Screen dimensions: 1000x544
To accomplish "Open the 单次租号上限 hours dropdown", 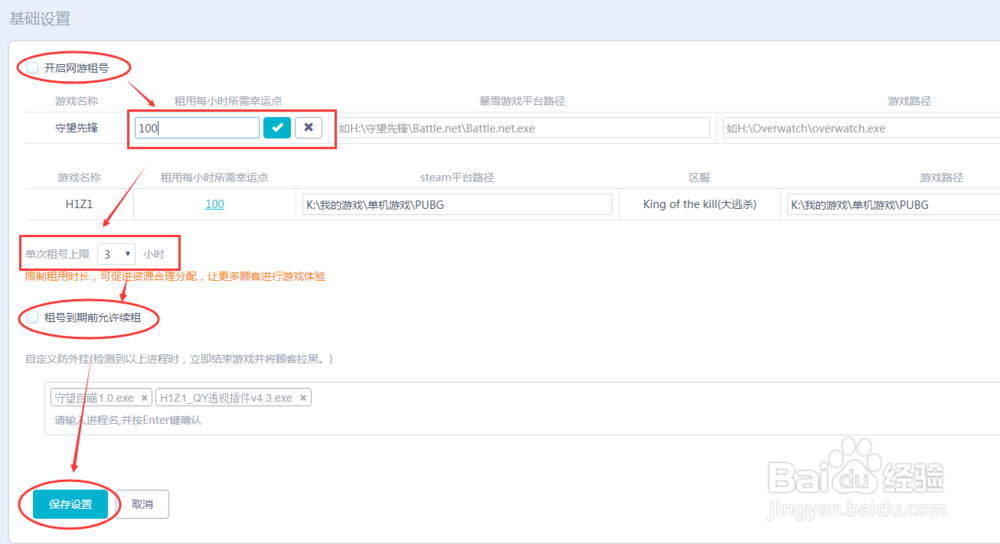I will (116, 254).
